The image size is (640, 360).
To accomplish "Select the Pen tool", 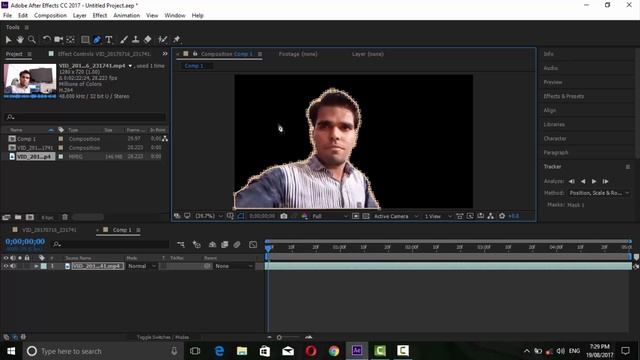I will coord(97,40).
